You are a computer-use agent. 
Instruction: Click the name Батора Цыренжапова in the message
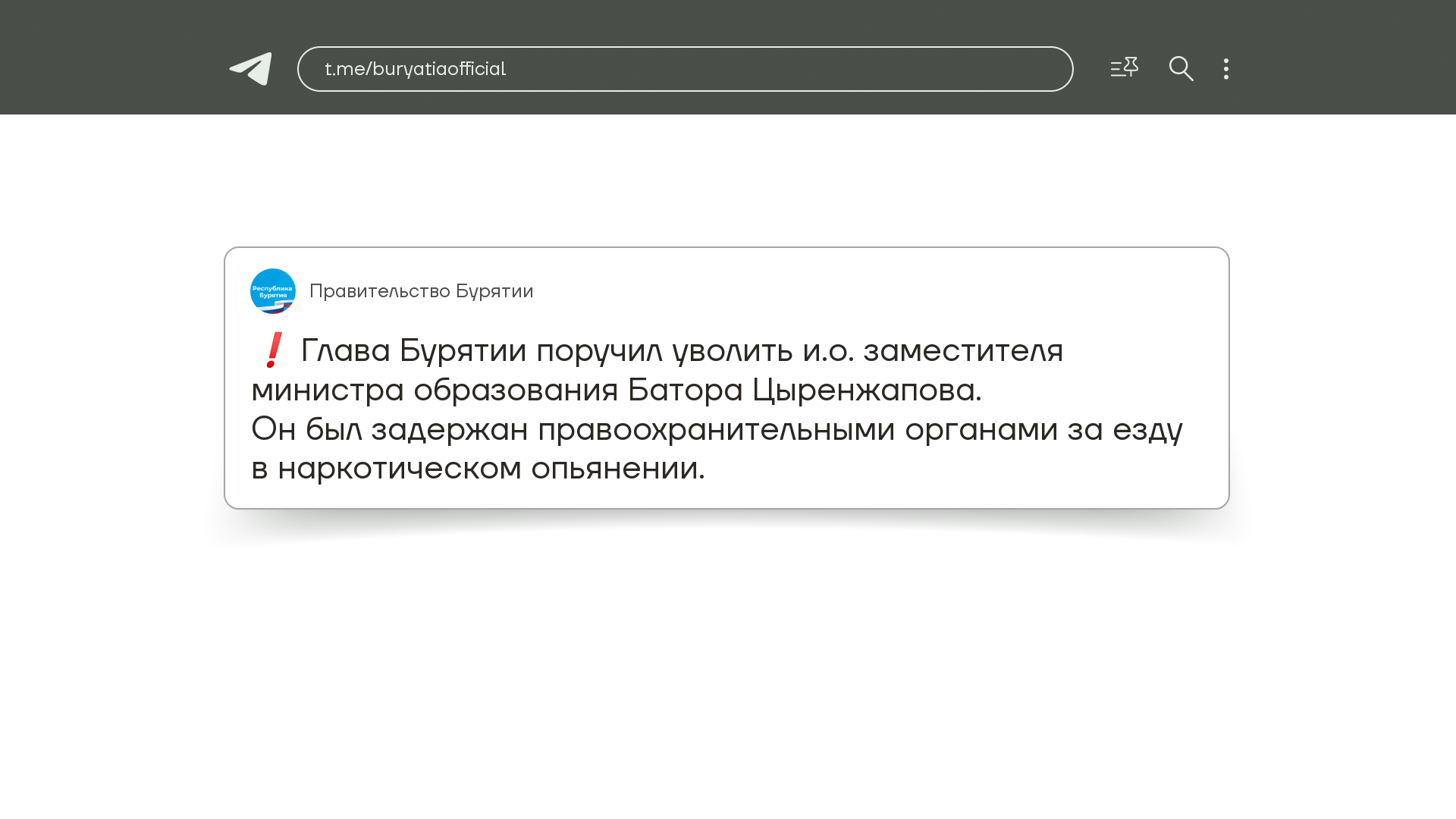click(x=804, y=391)
